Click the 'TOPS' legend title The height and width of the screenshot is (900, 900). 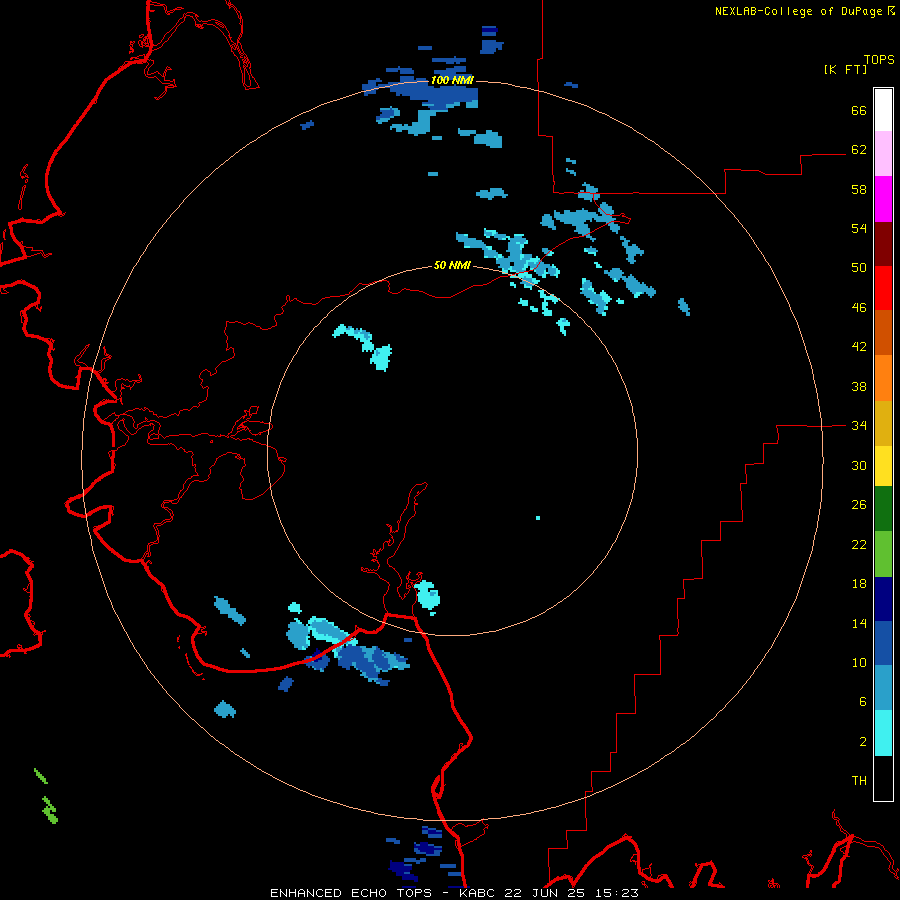pos(879,59)
